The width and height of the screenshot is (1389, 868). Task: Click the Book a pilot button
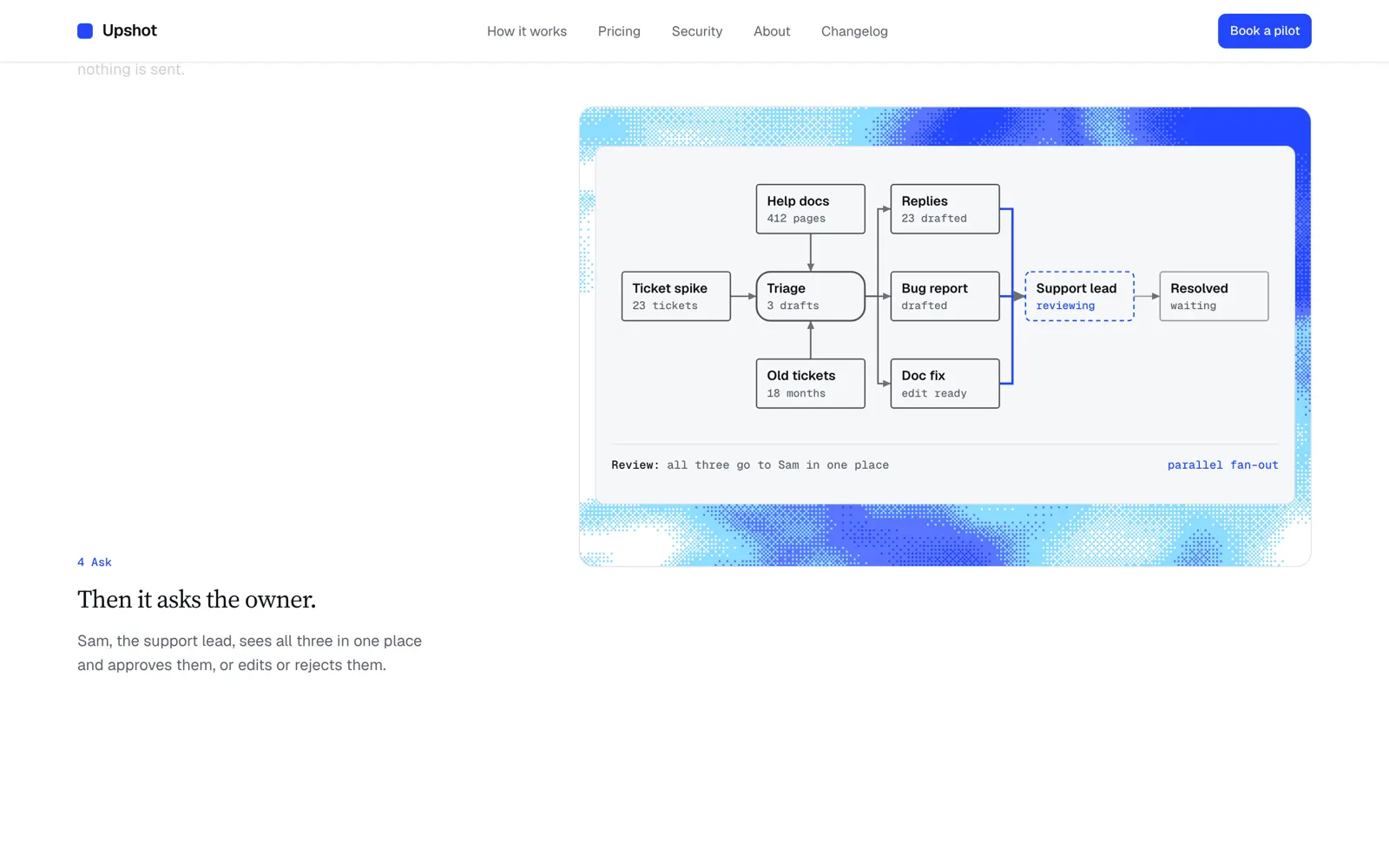coord(1264,31)
